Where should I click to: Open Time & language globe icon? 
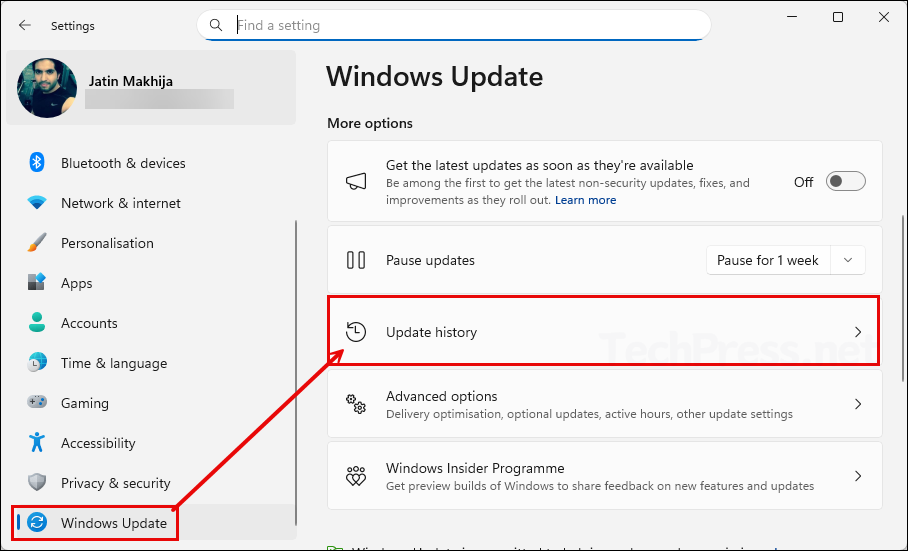37,363
